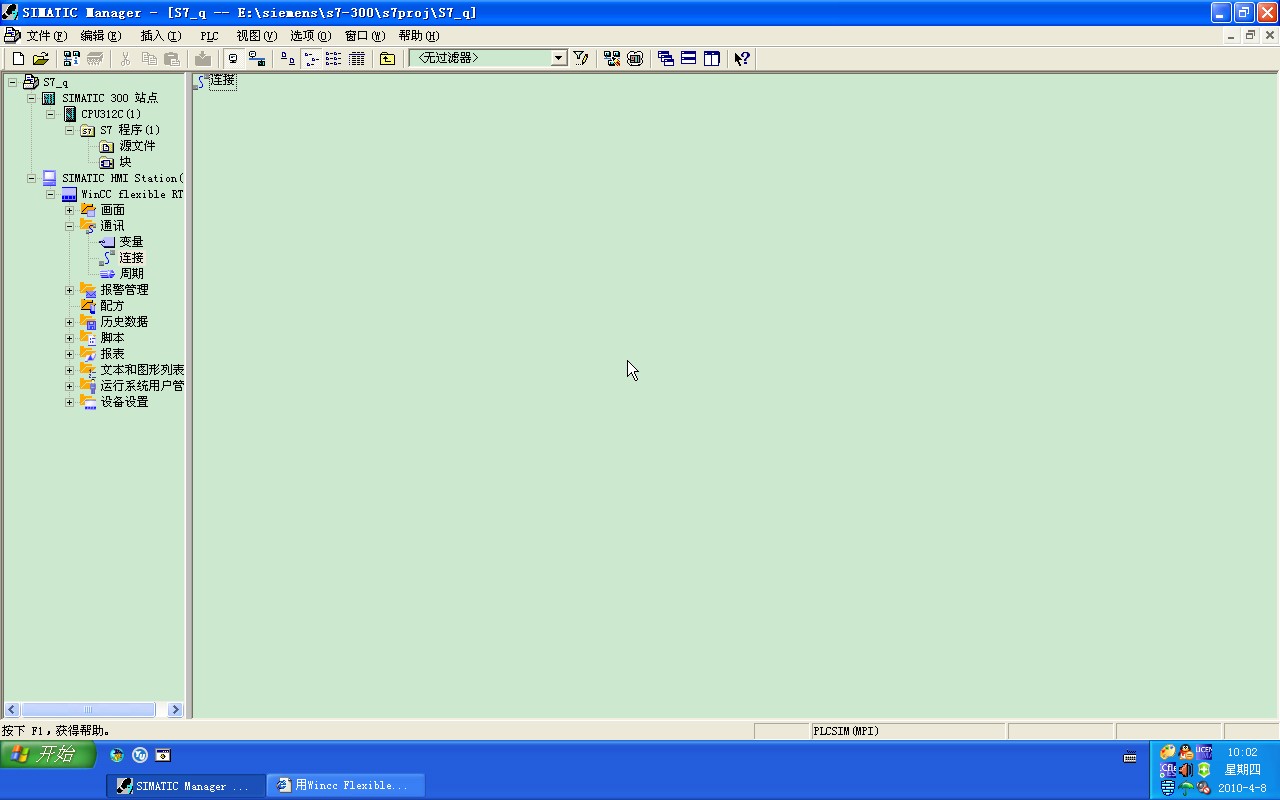Click the filter funnel icon
Image resolution: width=1280 pixels, height=800 pixels.
pos(581,59)
